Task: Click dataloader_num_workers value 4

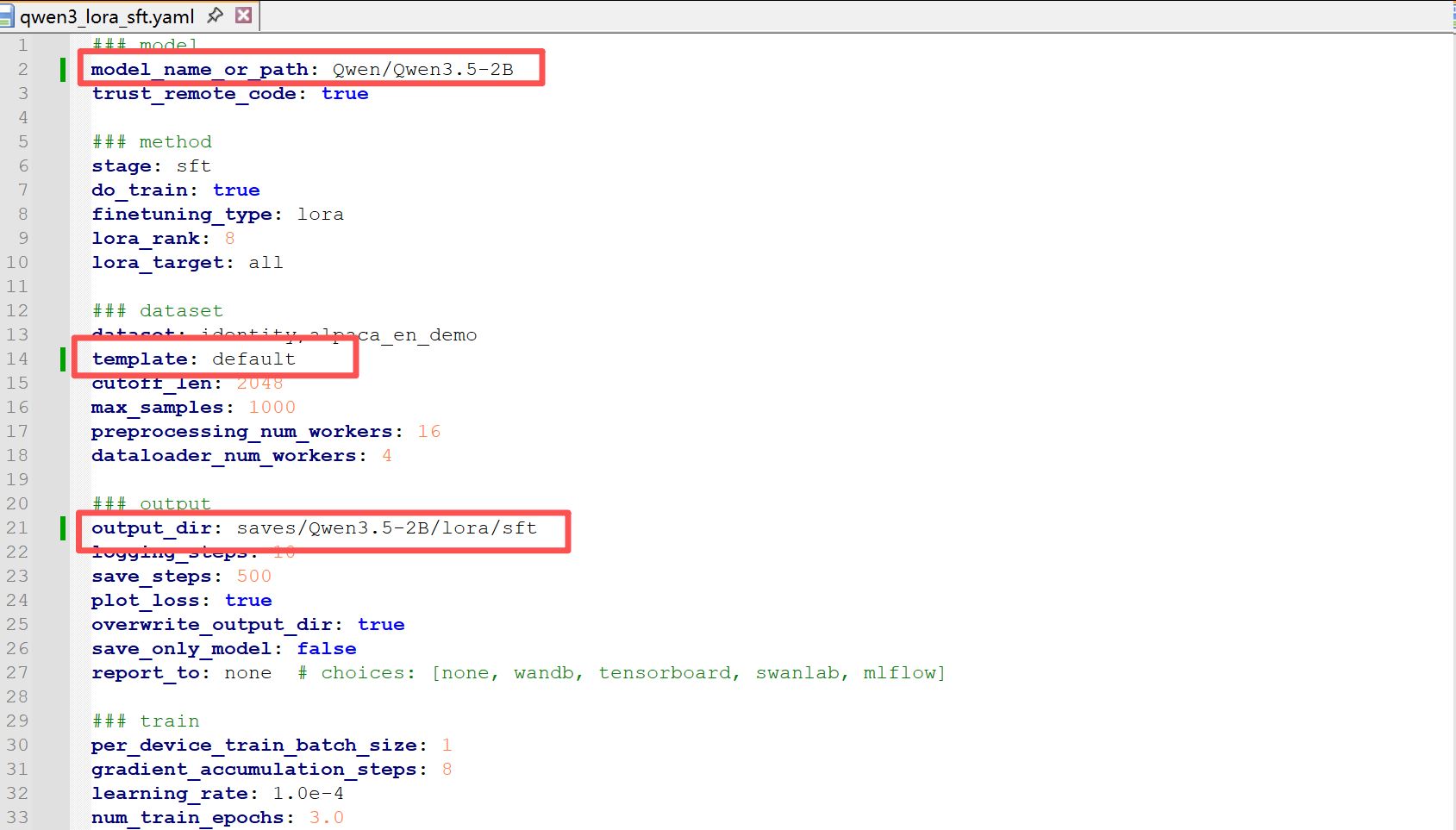Action: click(x=387, y=456)
